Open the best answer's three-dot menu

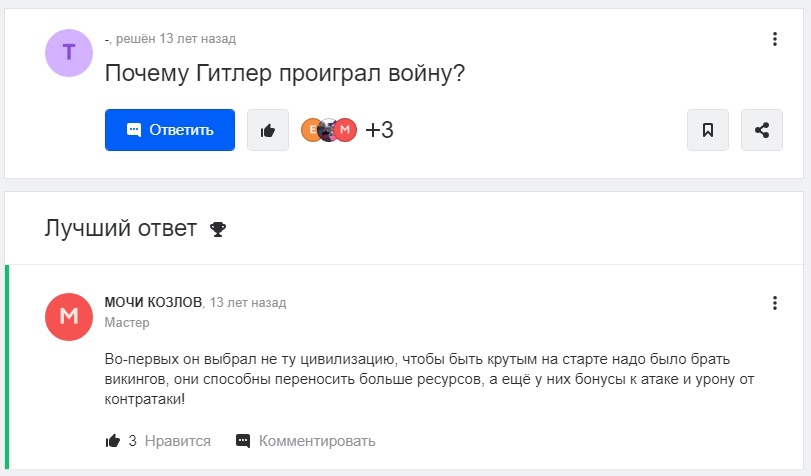tap(775, 303)
